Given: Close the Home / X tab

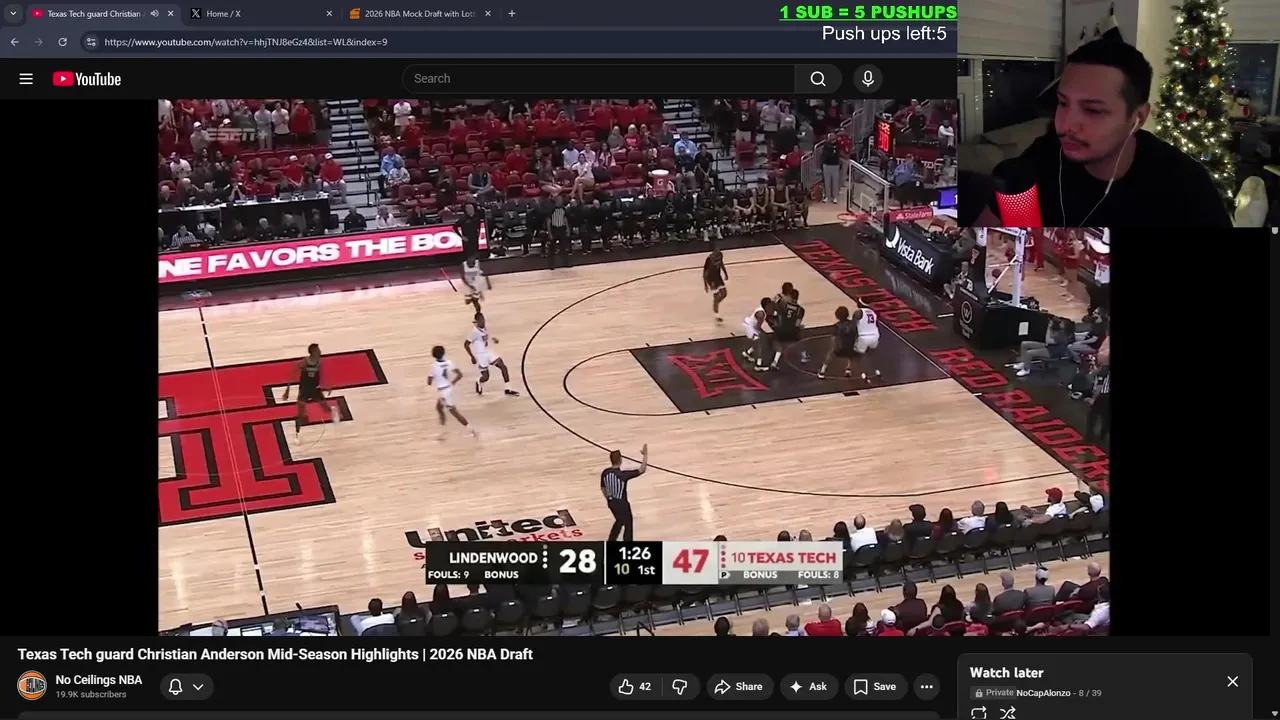Looking at the screenshot, I should pos(329,14).
